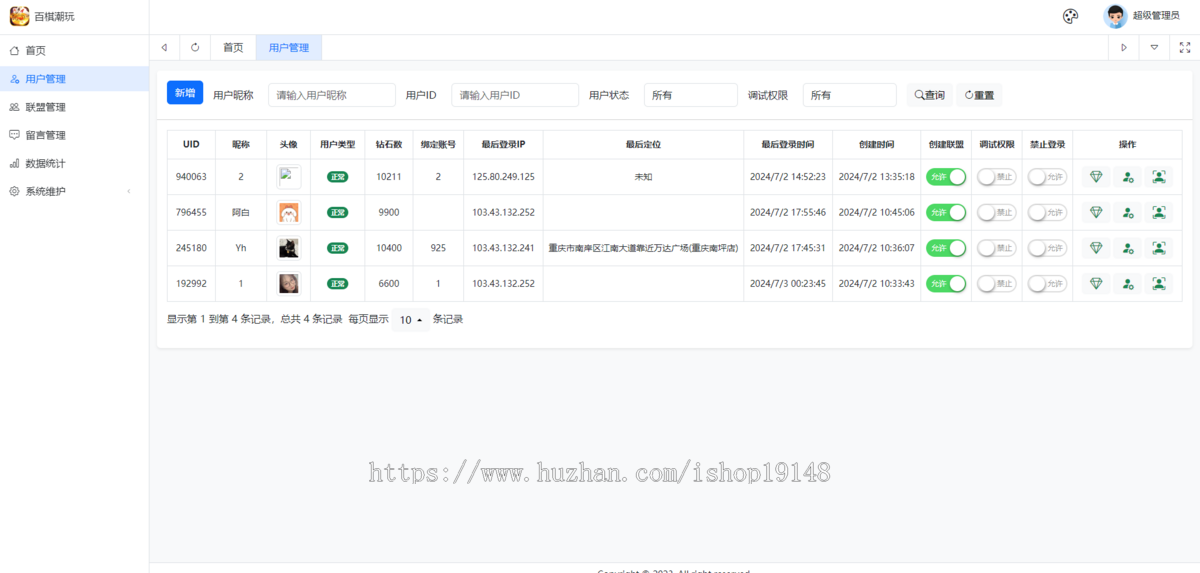Click the tab scroll-right arrow icon
1200x573 pixels.
(x=1124, y=47)
